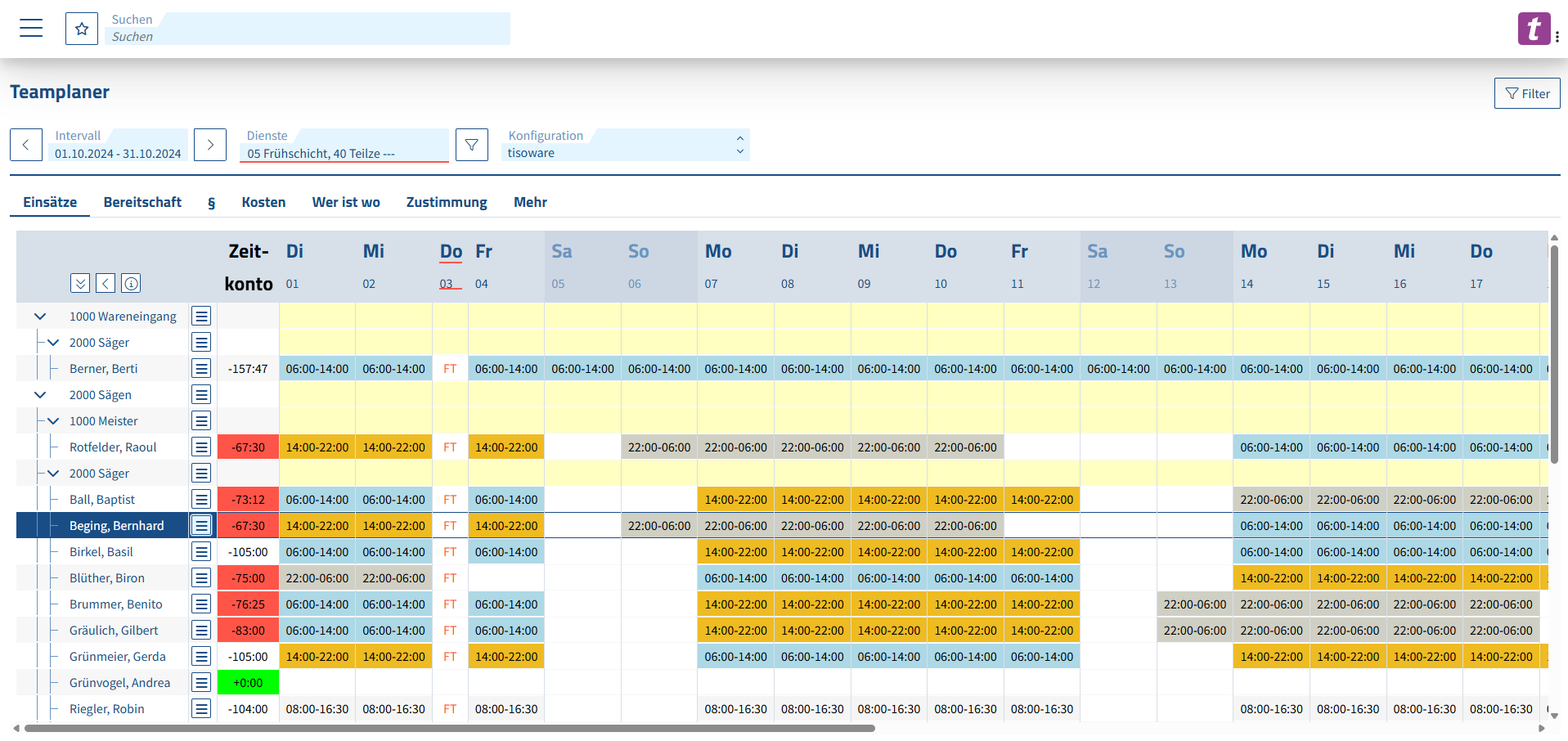The height and width of the screenshot is (741, 1568).
Task: Click the purple tisoware logo icon
Action: pyautogui.click(x=1533, y=29)
